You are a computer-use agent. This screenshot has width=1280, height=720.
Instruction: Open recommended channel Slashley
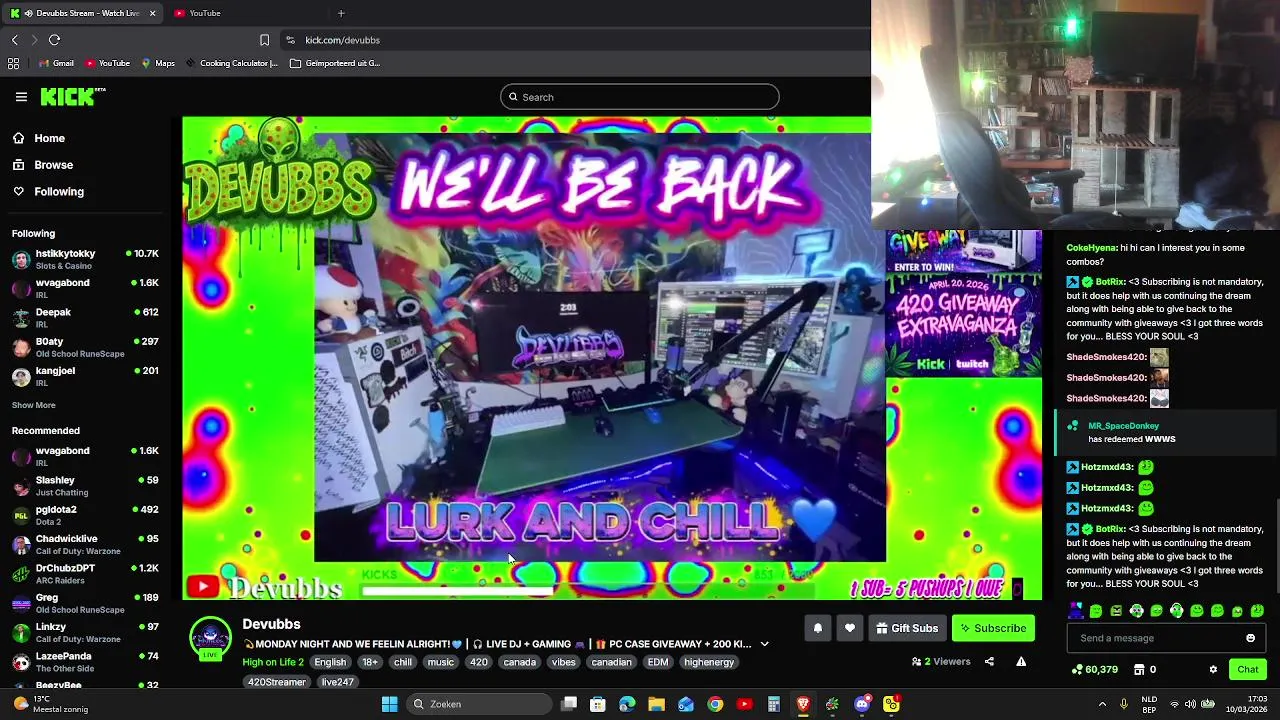click(x=85, y=486)
